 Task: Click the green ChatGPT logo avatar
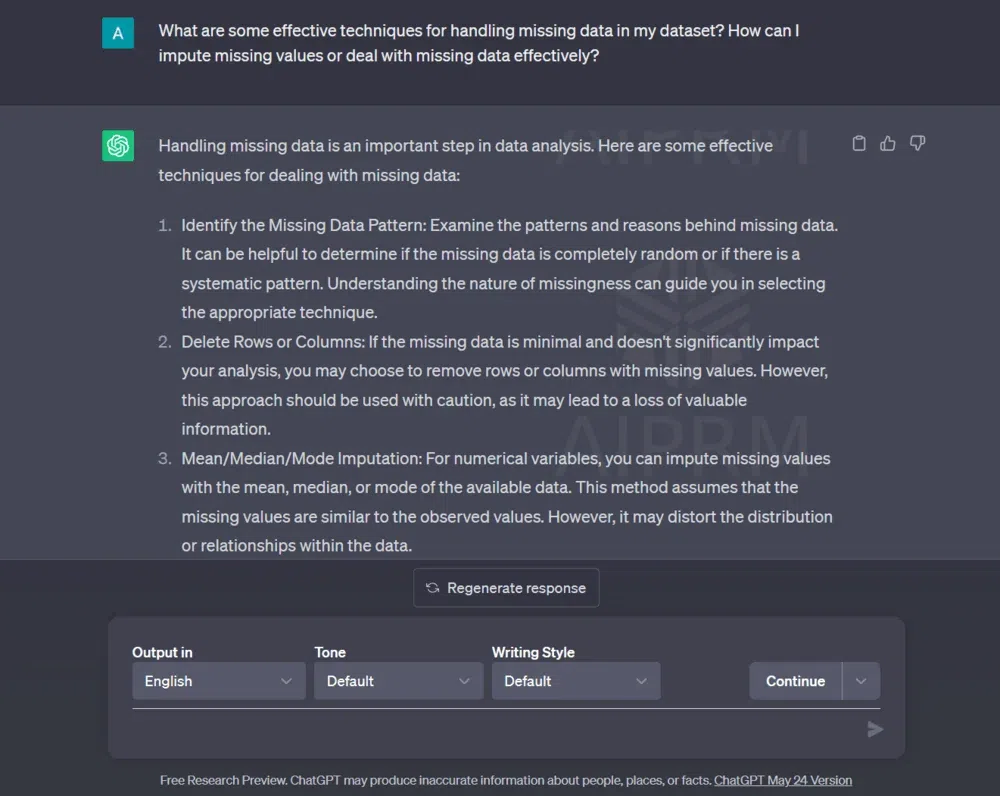point(118,146)
